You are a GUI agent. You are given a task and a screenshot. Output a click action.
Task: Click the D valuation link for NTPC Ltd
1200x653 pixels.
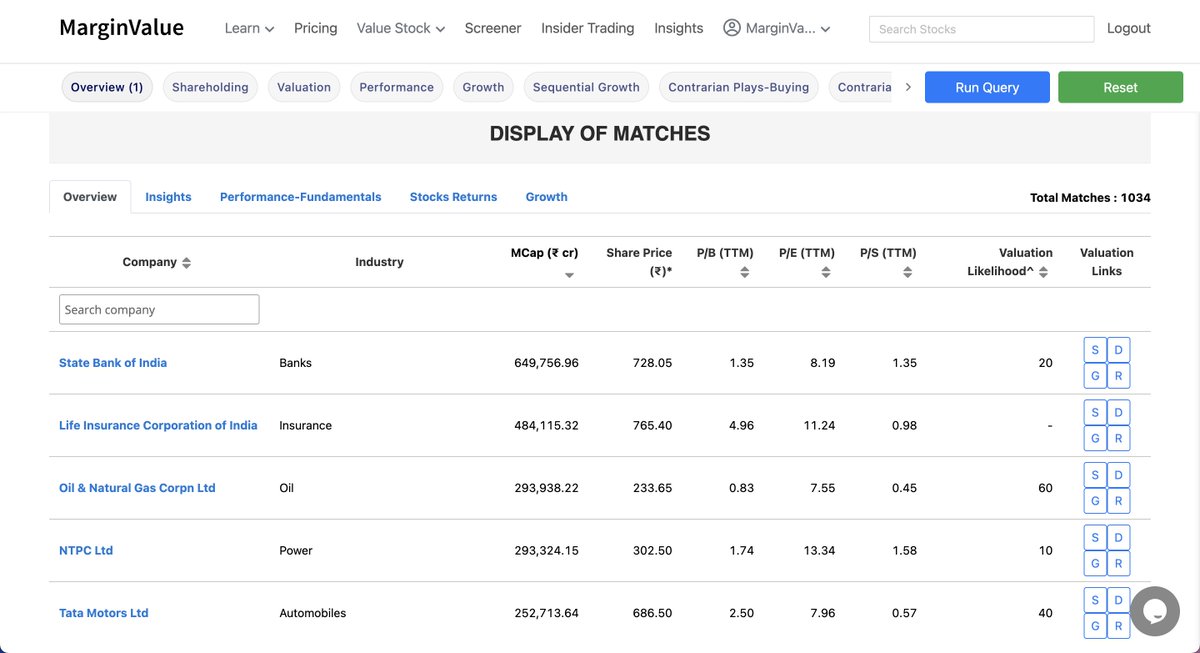[x=1119, y=537]
